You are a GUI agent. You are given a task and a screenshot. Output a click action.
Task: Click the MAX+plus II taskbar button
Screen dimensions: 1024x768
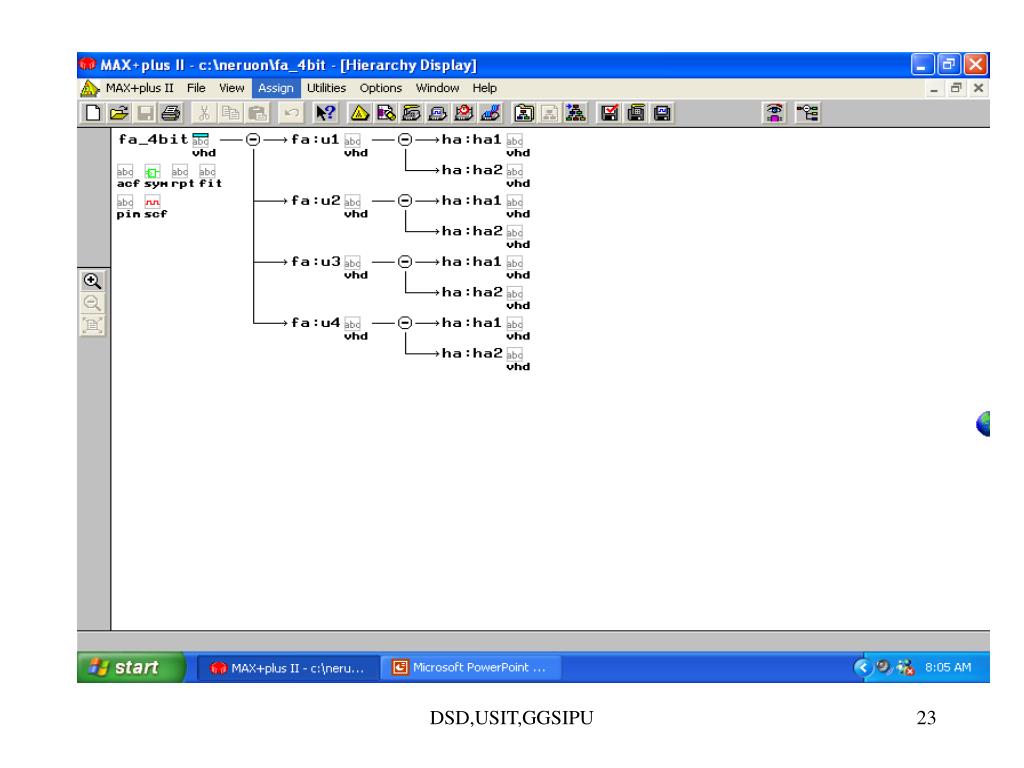point(288,668)
